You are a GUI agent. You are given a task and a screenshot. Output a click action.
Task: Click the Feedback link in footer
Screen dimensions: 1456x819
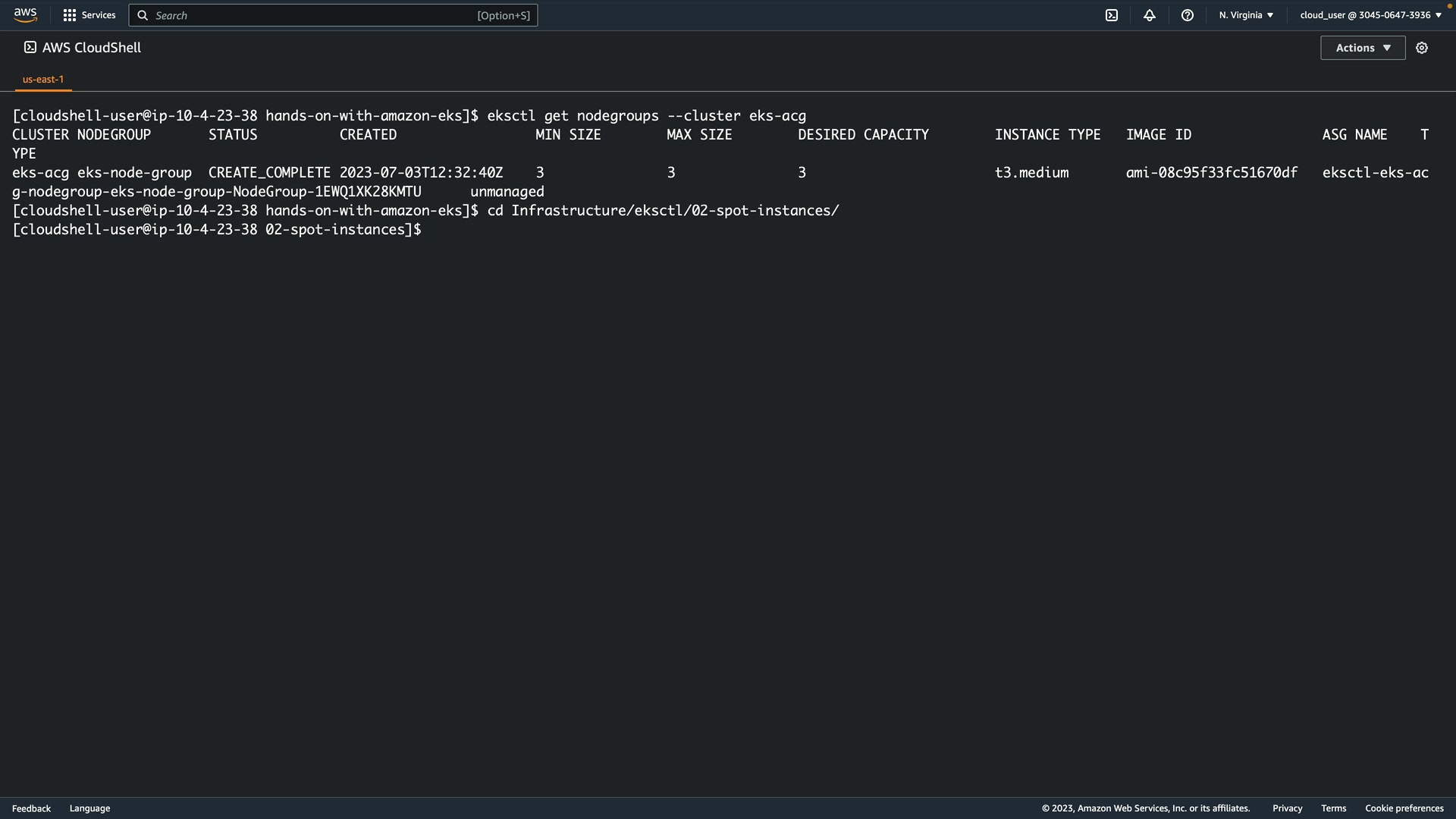point(31,808)
